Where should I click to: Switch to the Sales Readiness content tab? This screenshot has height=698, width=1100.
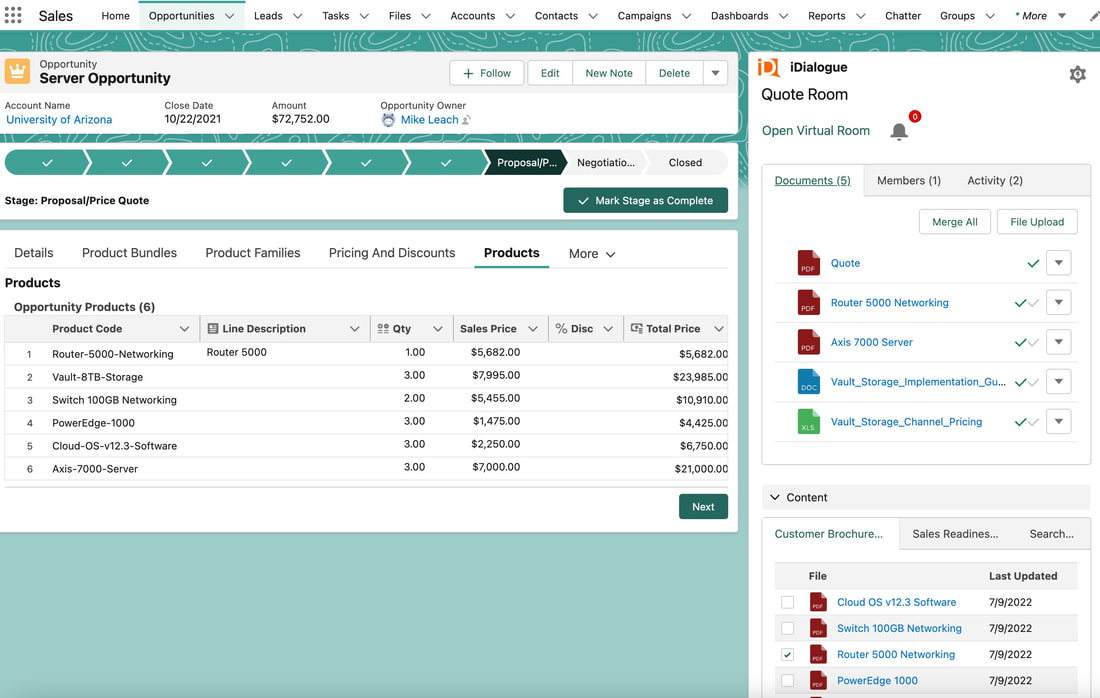point(955,534)
